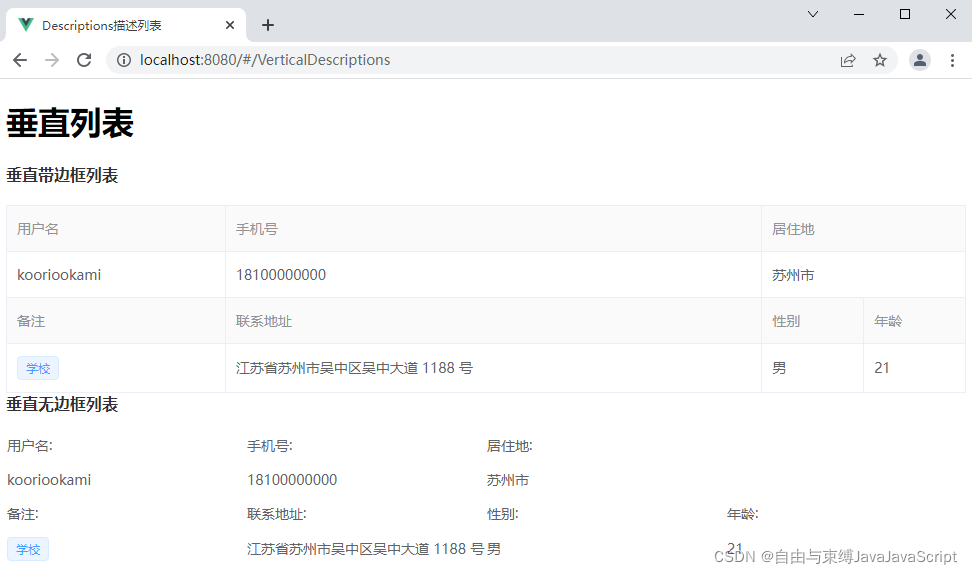Click 苏州市 value in borderless list
This screenshot has height=574, width=972.
[508, 480]
